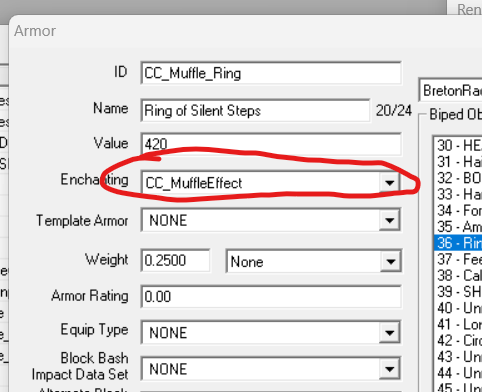The image size is (482, 392).
Task: Select biped slot 30 in list
Action: [x=458, y=145]
